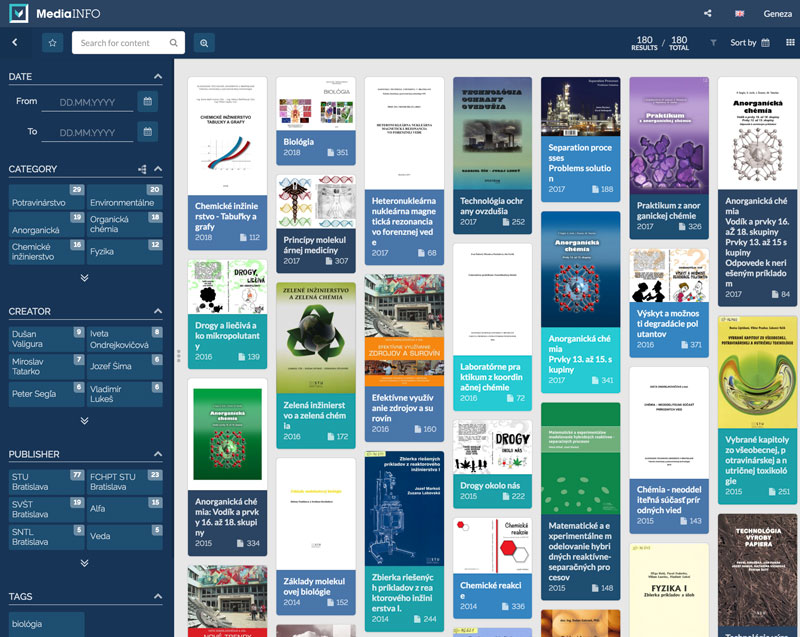Open Zelená inžinierstvo a zelená chémia card

316,366
